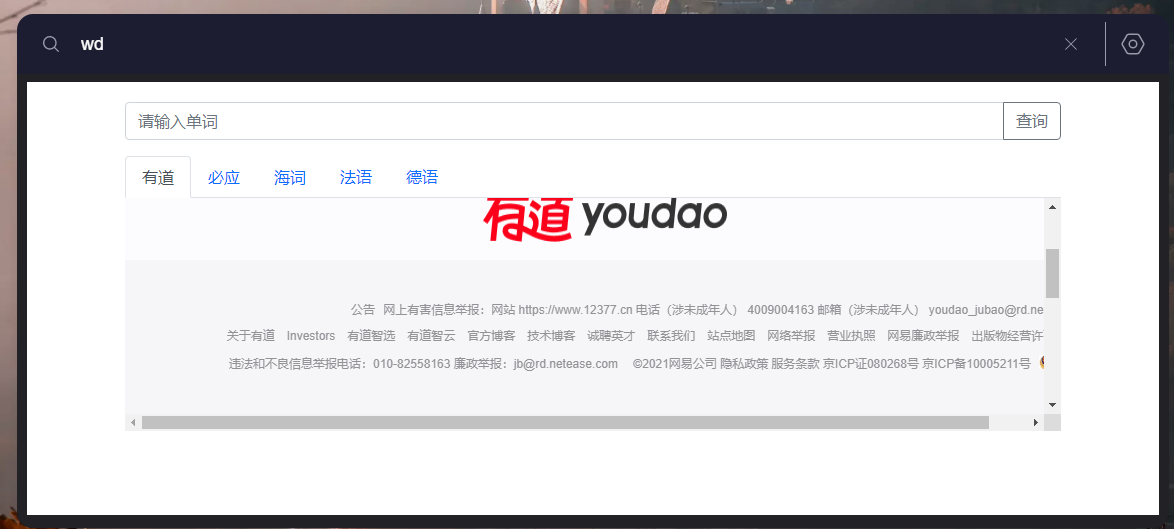Click the search magnifier icon
The height and width of the screenshot is (529, 1174).
[51, 44]
